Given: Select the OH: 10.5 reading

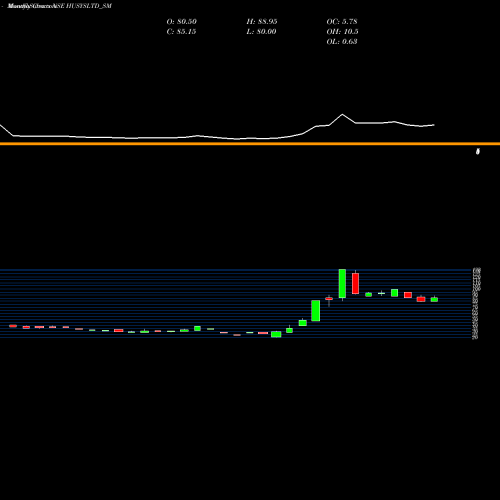Looking at the screenshot, I should point(342,31).
